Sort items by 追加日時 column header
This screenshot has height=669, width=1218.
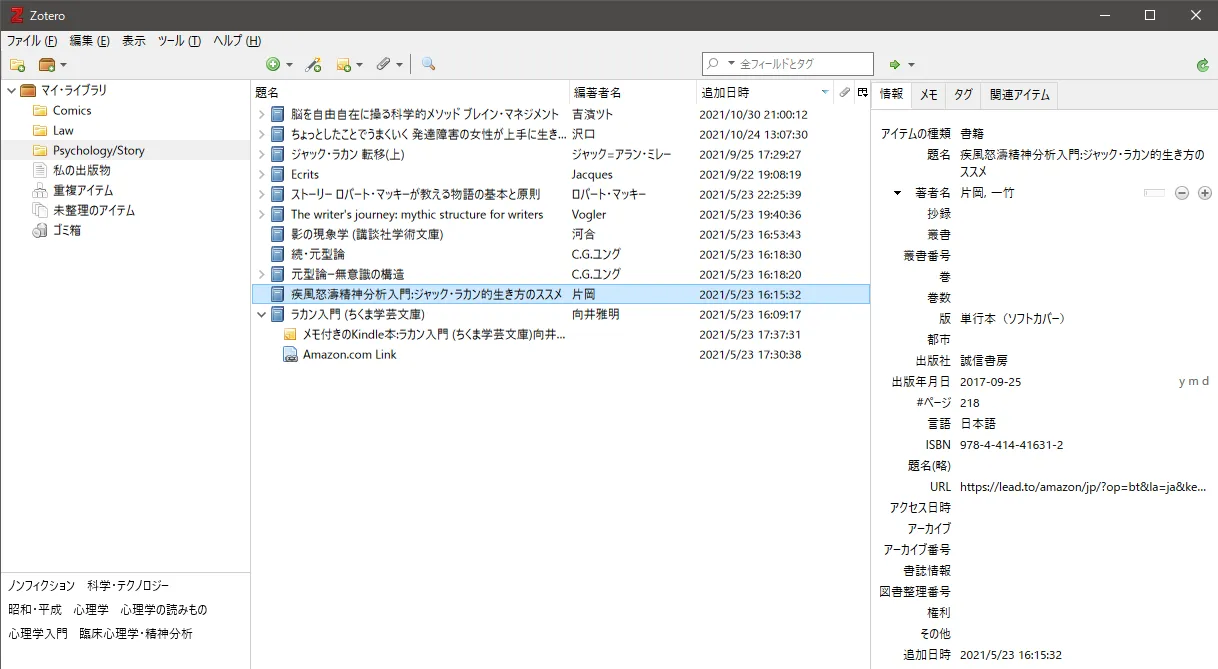(764, 92)
